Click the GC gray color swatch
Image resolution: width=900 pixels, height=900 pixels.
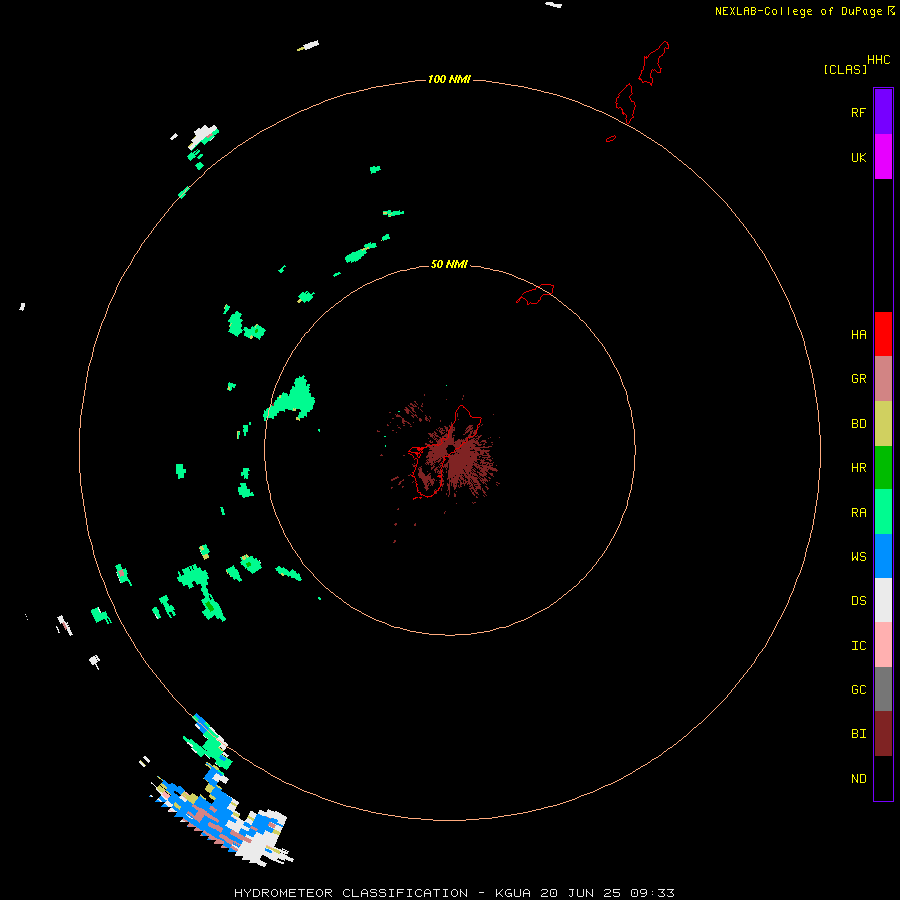pyautogui.click(x=883, y=689)
